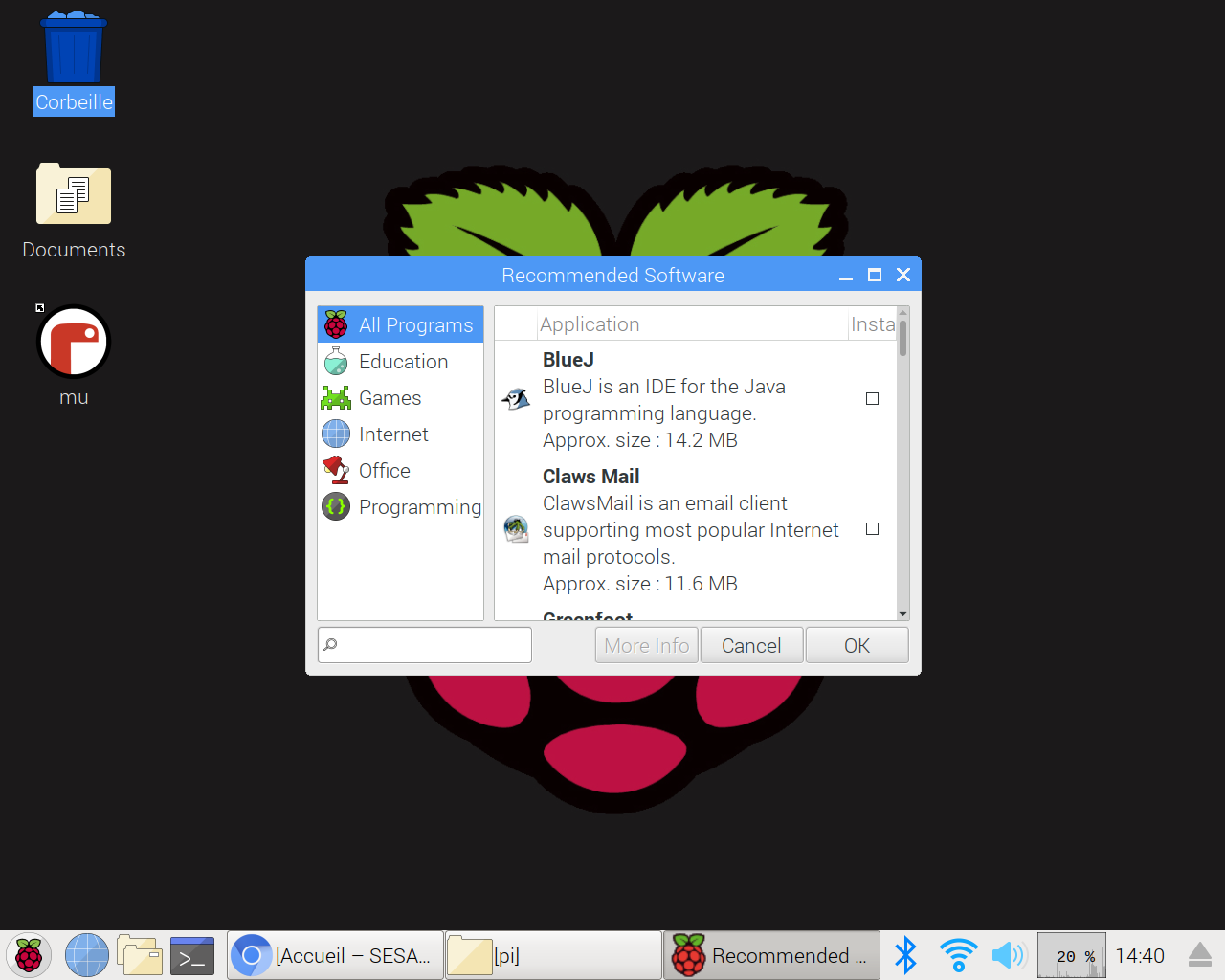
Task: Click 'Approx. size : 14.2 MB' text
Action: tap(640, 440)
